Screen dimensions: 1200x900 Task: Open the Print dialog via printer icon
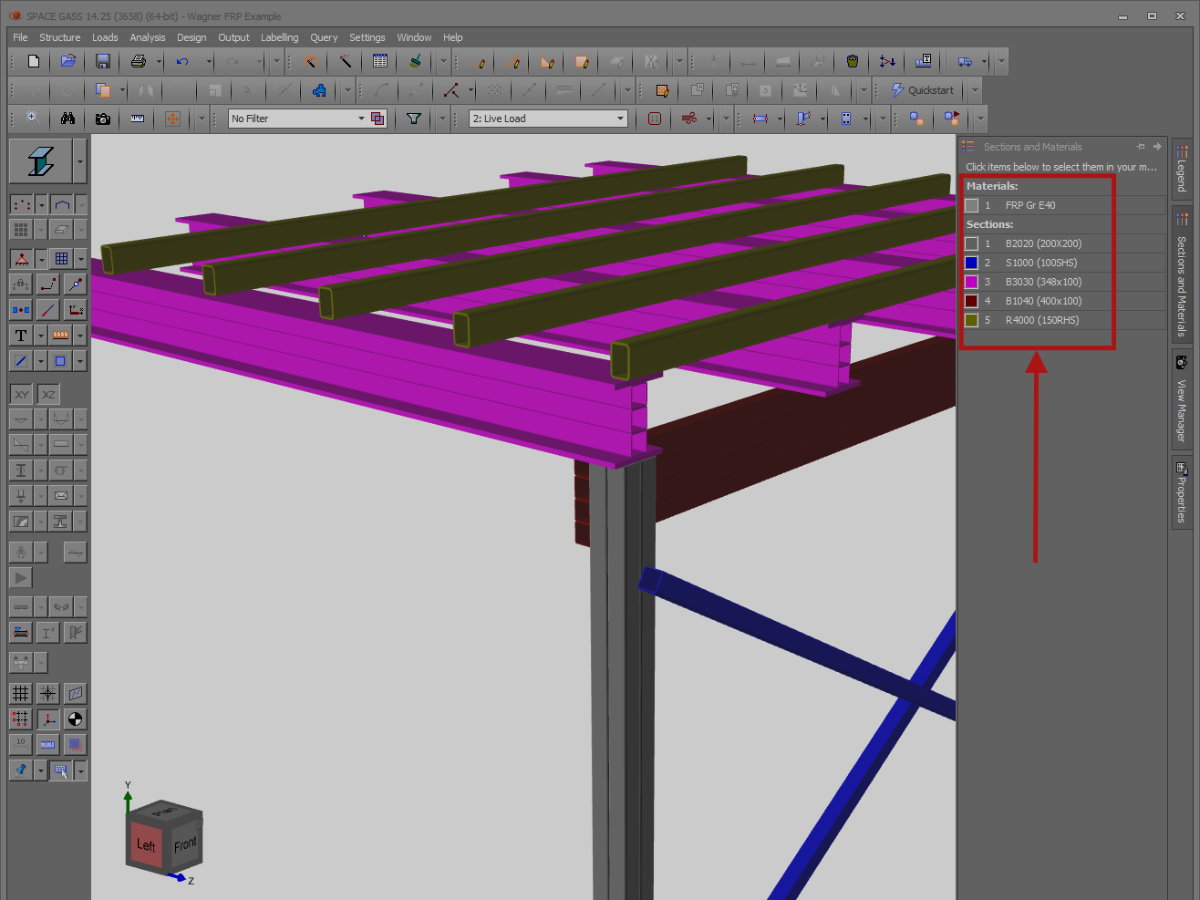pyautogui.click(x=137, y=61)
